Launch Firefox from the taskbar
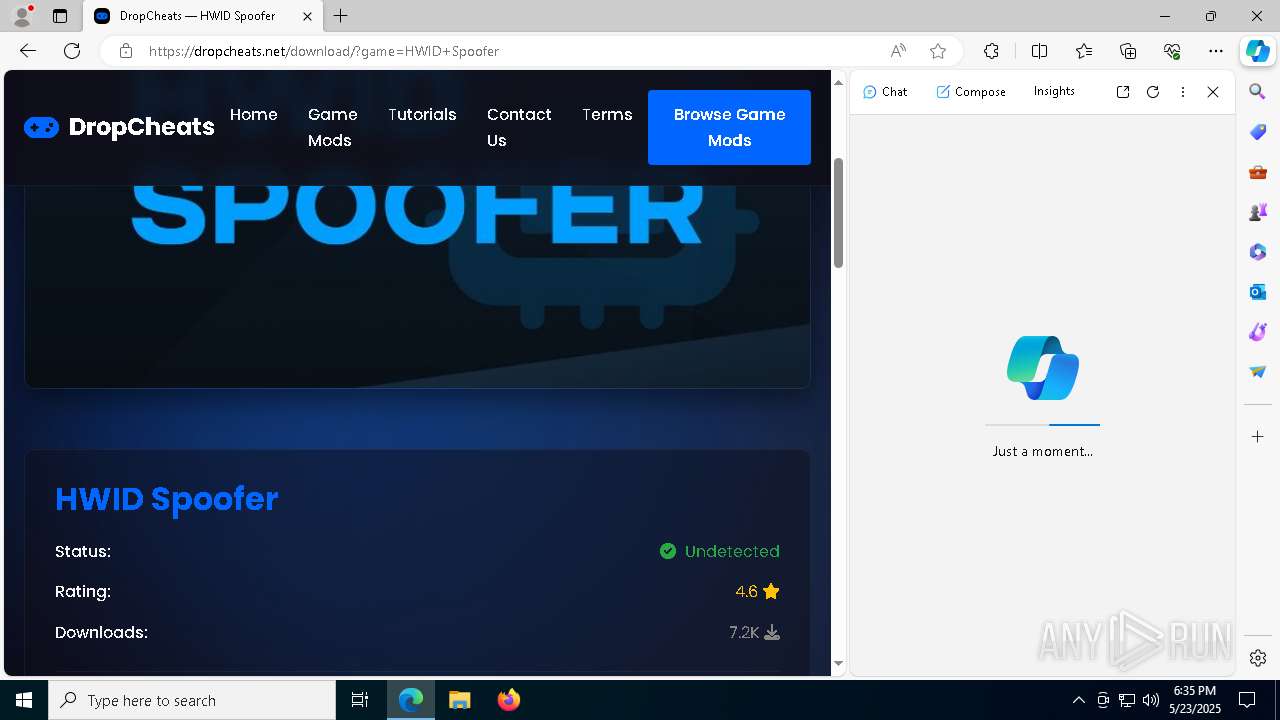Viewport: 1280px width, 720px height. tap(509, 700)
